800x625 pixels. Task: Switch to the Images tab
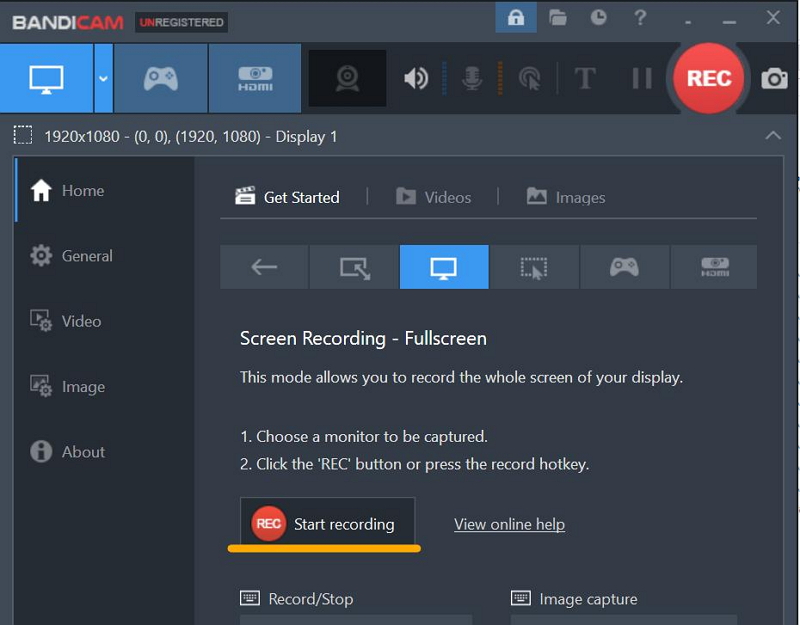coord(566,197)
